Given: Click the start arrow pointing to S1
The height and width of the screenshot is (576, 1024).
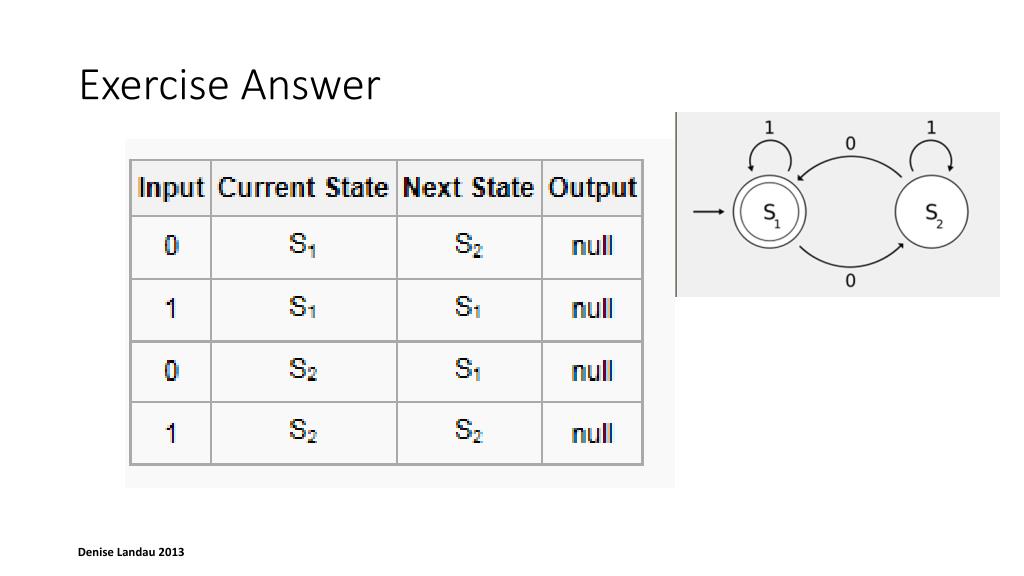Looking at the screenshot, I should (x=709, y=212).
